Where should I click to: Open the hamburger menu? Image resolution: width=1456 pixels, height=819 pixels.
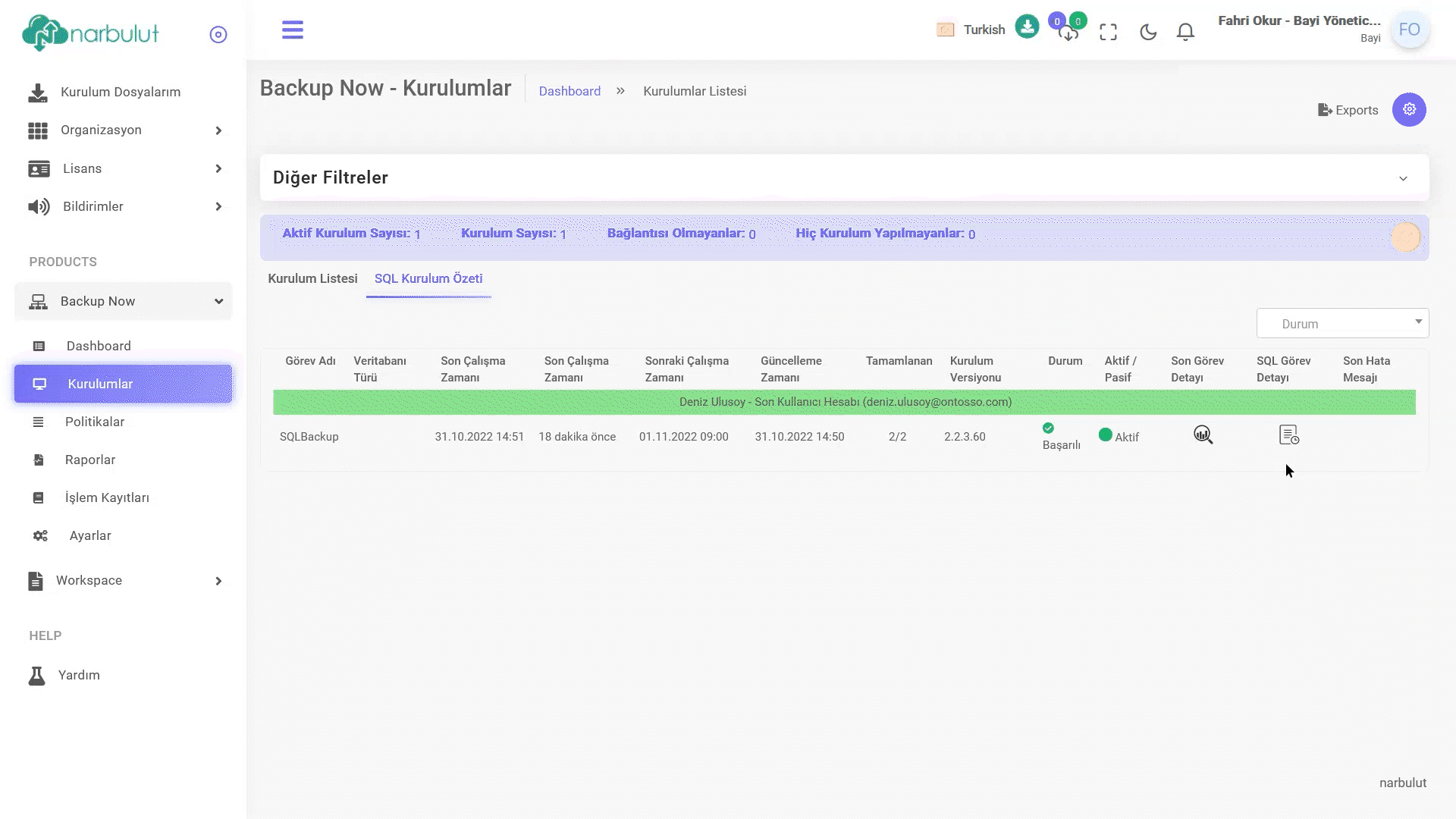293,30
